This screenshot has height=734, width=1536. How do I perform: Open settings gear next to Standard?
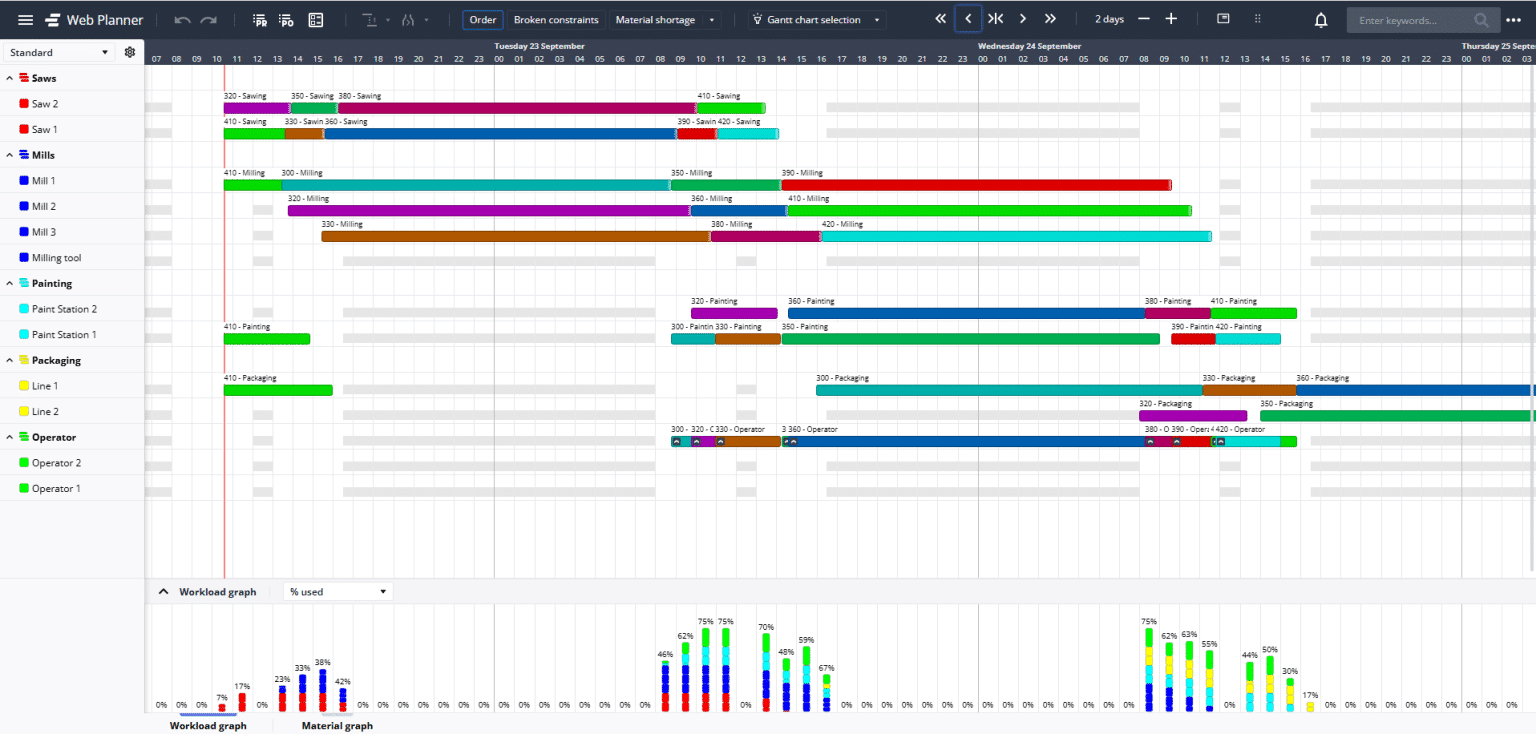(x=130, y=52)
